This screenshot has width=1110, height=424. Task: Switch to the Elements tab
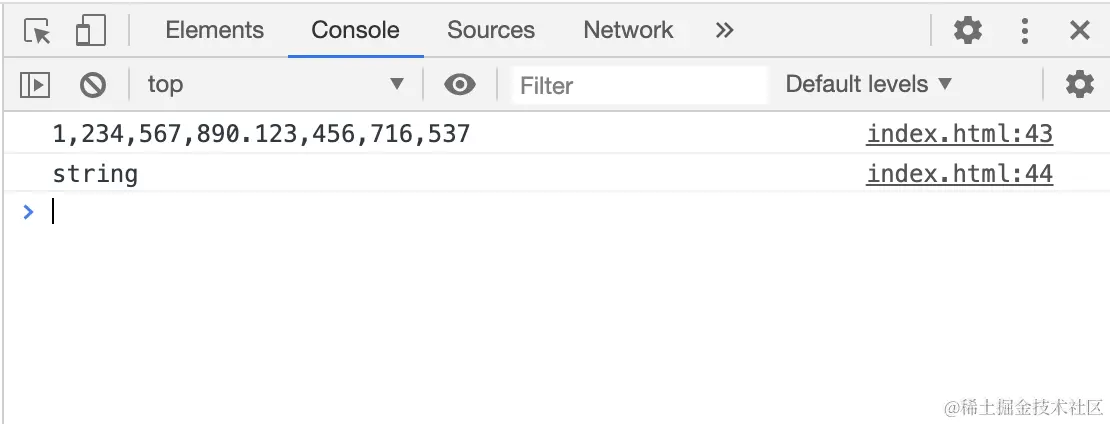(214, 31)
